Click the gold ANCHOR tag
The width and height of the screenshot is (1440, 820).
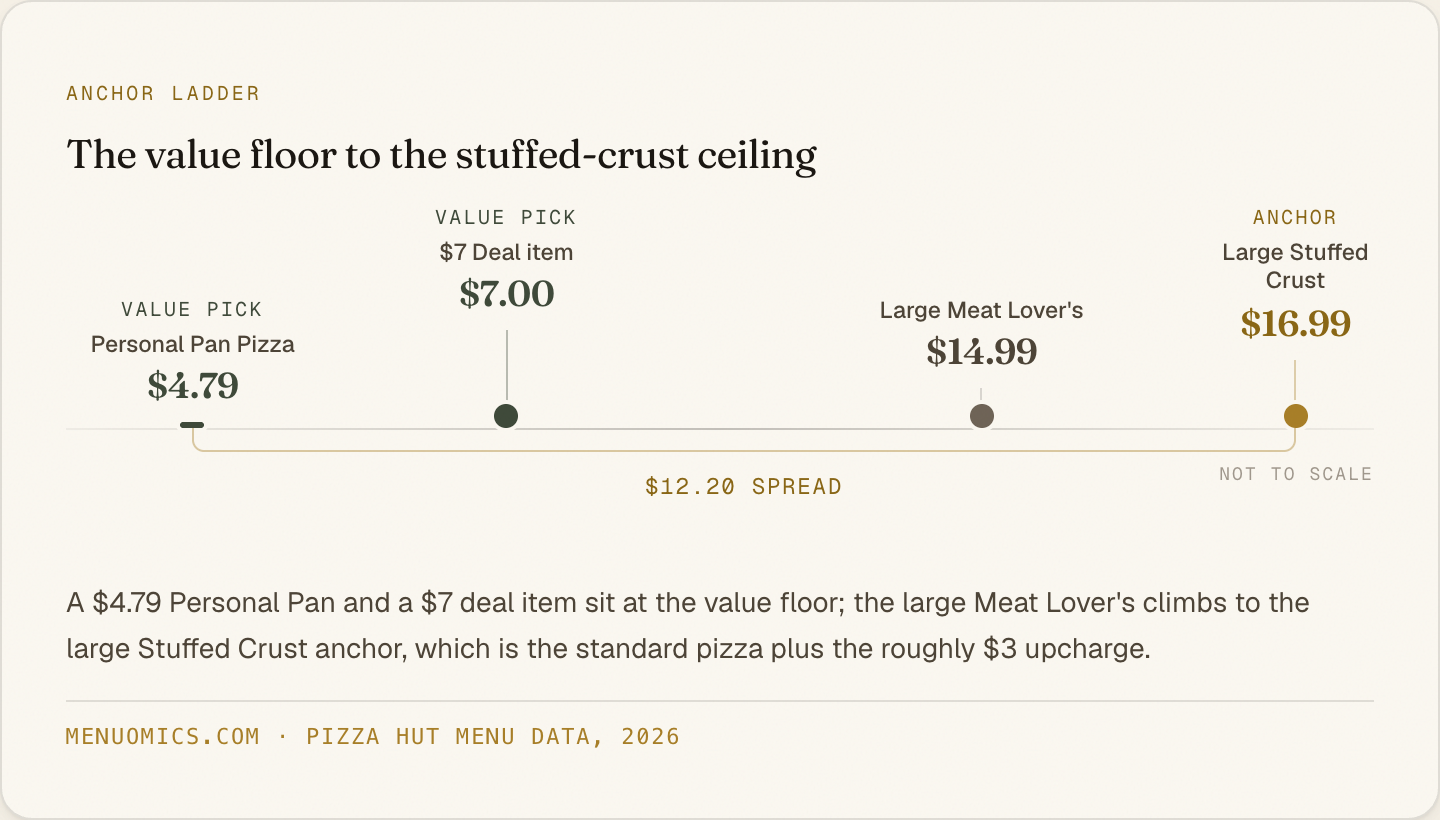click(1295, 218)
